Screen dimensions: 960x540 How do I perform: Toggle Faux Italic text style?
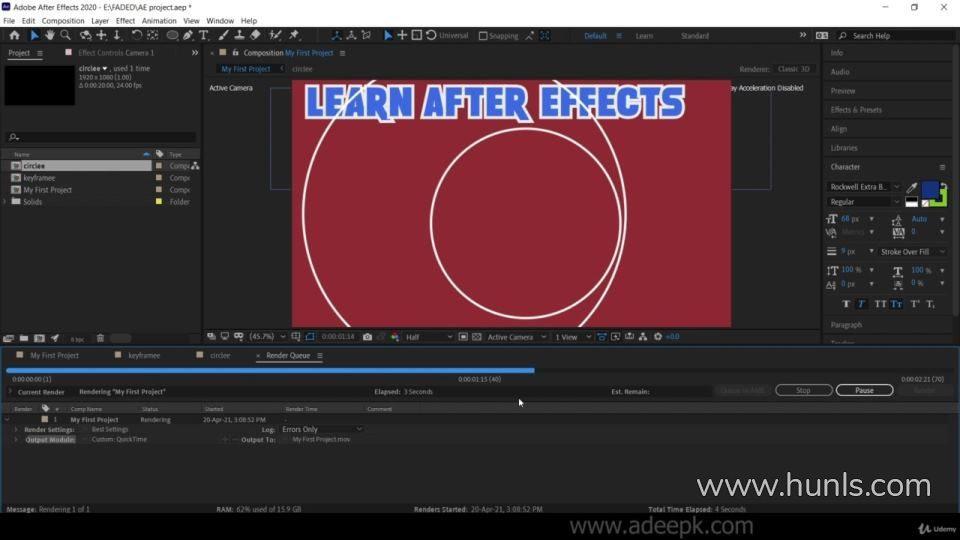pos(861,304)
